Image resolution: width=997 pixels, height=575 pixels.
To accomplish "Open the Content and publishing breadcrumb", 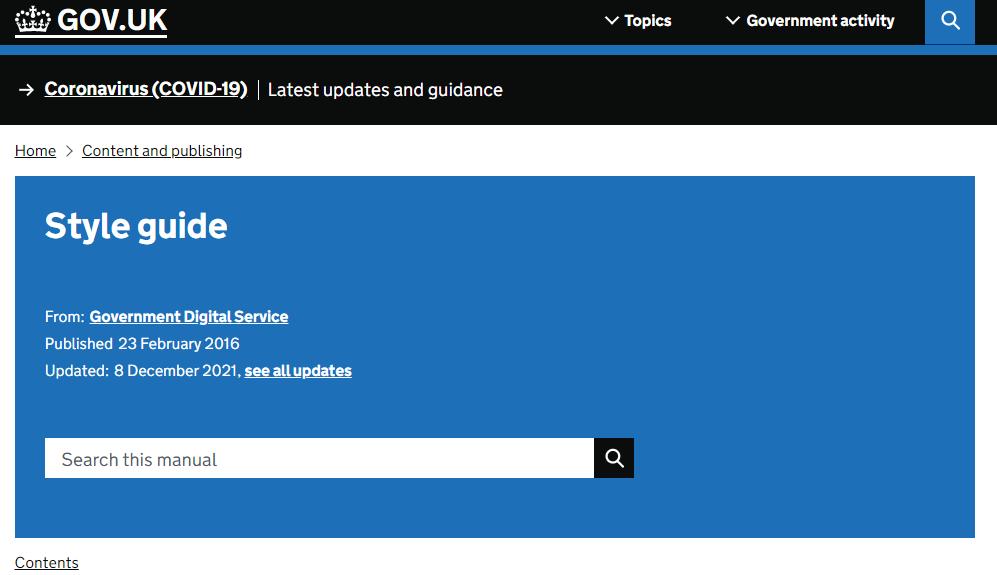I will coord(162,151).
